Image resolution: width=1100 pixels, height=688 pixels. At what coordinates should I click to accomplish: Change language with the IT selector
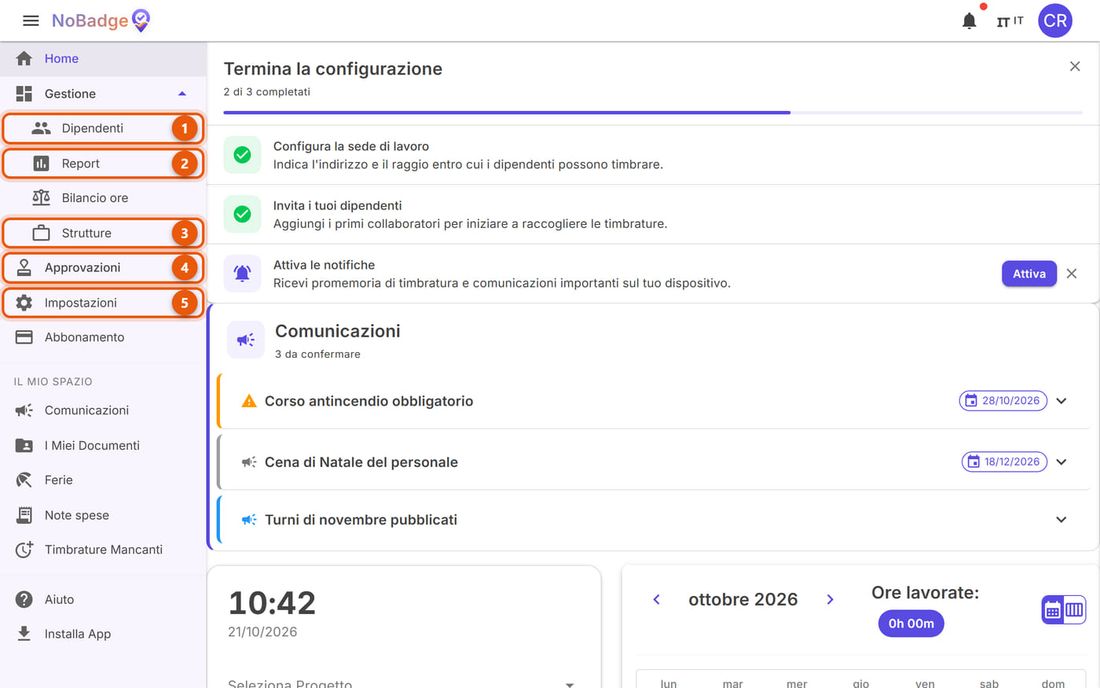(1010, 21)
